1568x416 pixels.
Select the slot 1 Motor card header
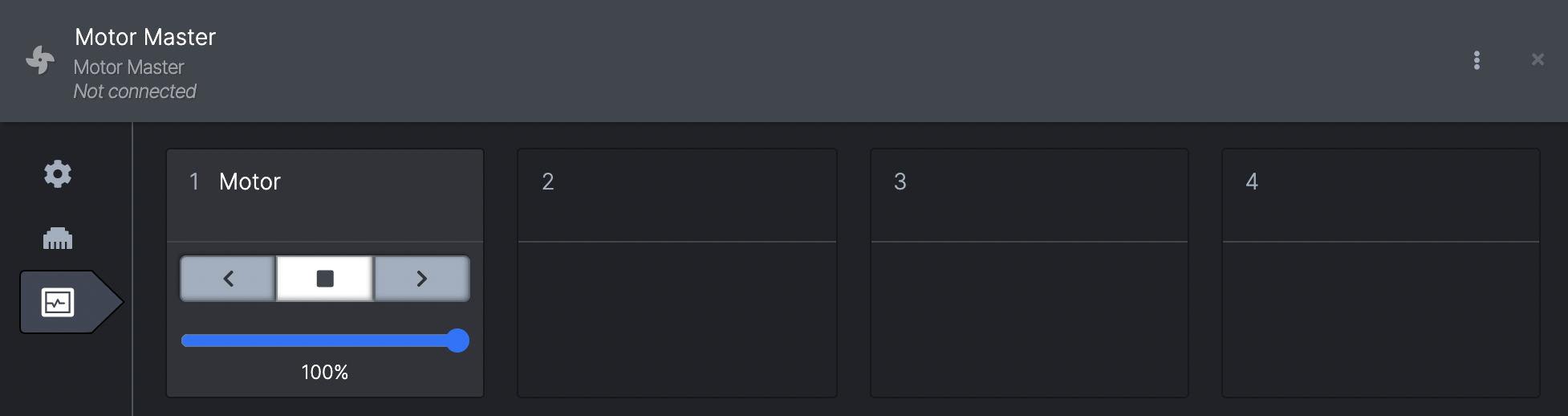(325, 195)
